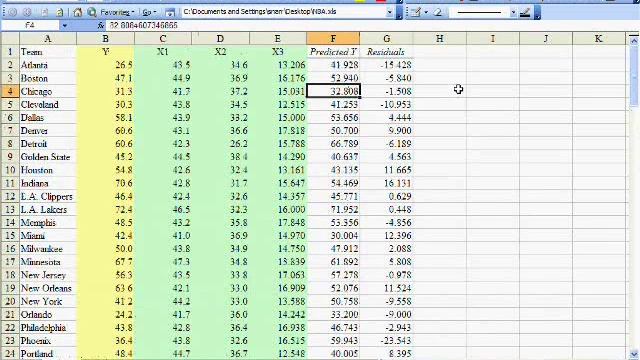Click the X3 header cell
640x360 pixels.
278,52
